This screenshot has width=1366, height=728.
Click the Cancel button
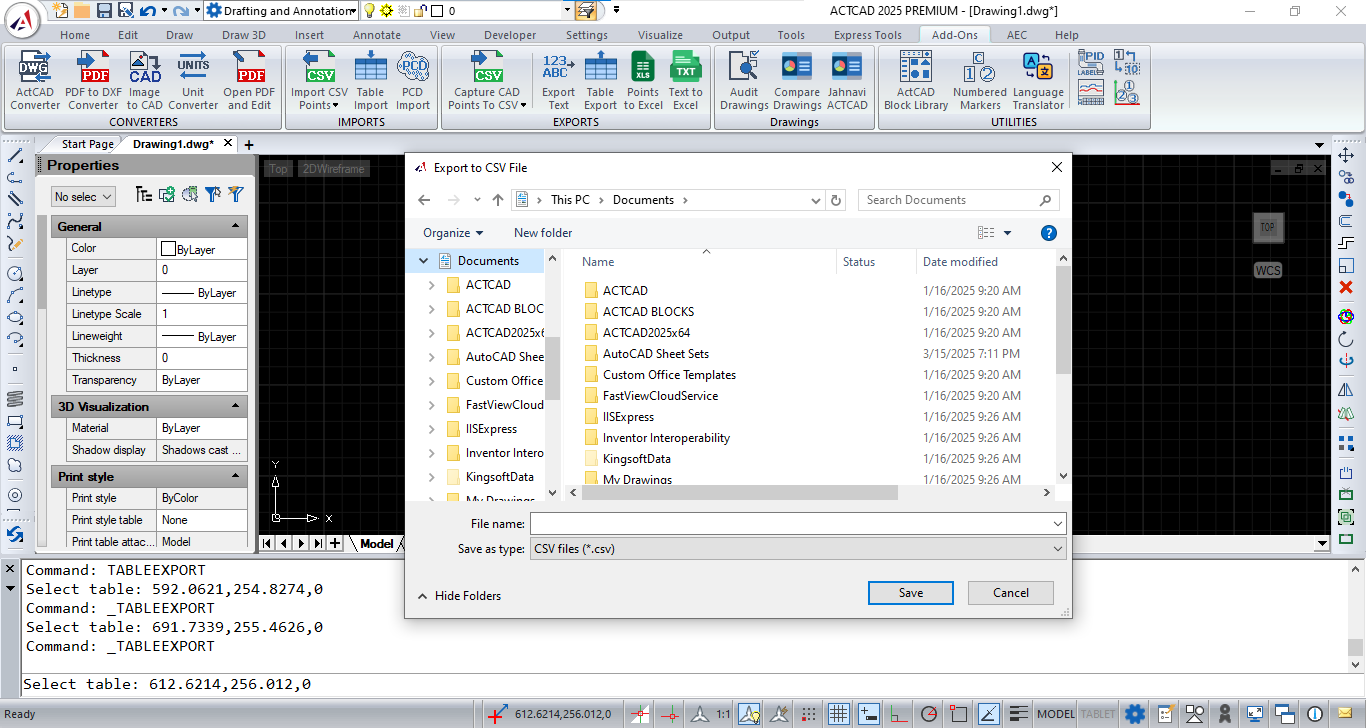click(x=1011, y=593)
